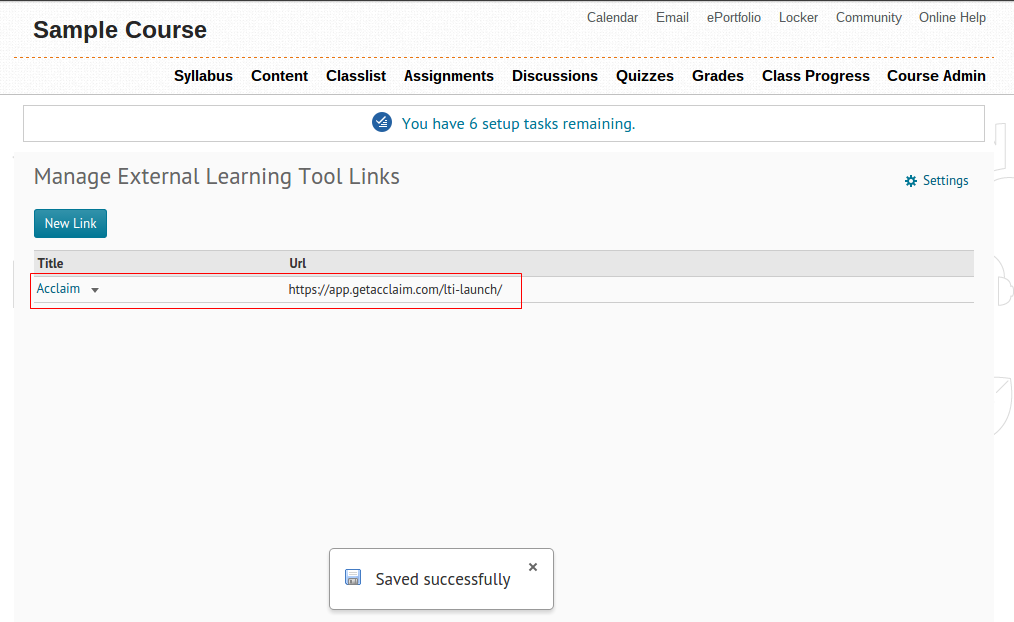Go to the Sample Course home title
The width and height of the screenshot is (1014, 622).
pyautogui.click(x=120, y=30)
